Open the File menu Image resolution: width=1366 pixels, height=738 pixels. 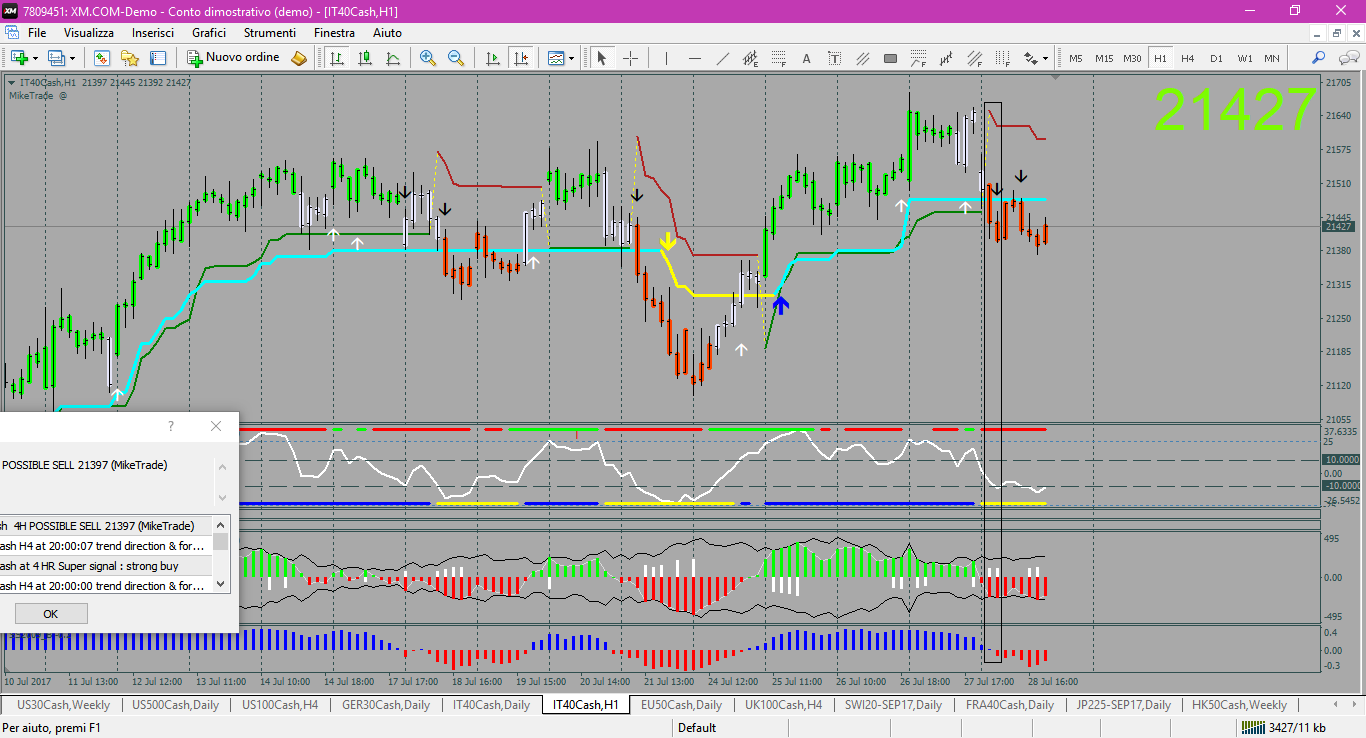pos(37,33)
